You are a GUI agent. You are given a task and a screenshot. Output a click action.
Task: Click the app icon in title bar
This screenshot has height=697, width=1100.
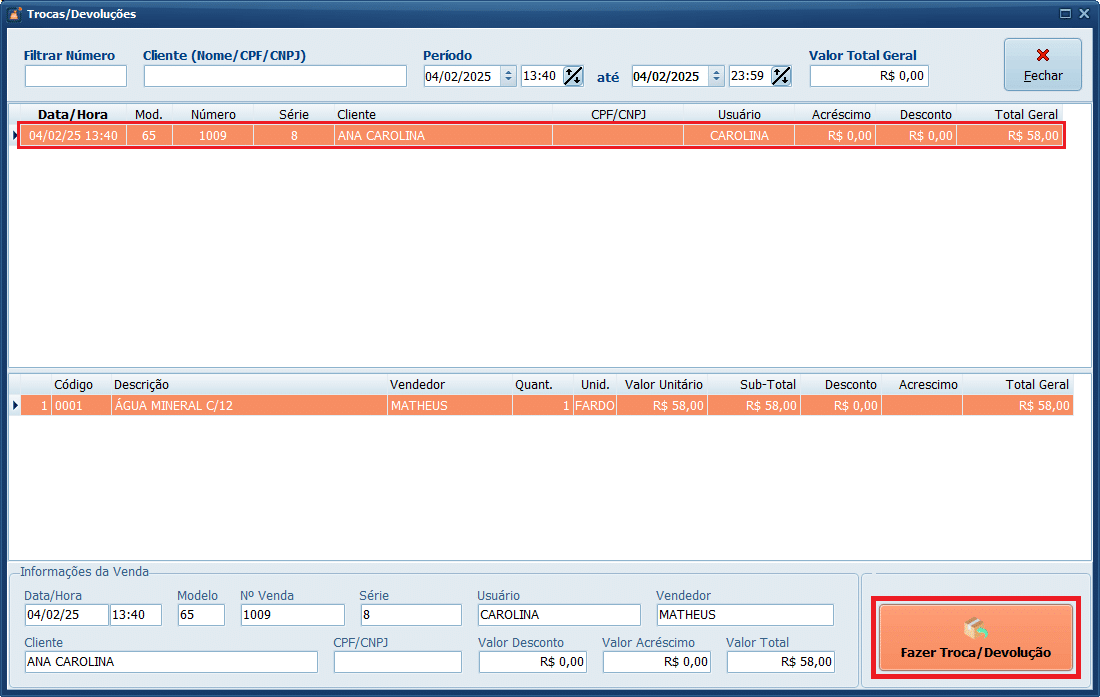coord(14,14)
